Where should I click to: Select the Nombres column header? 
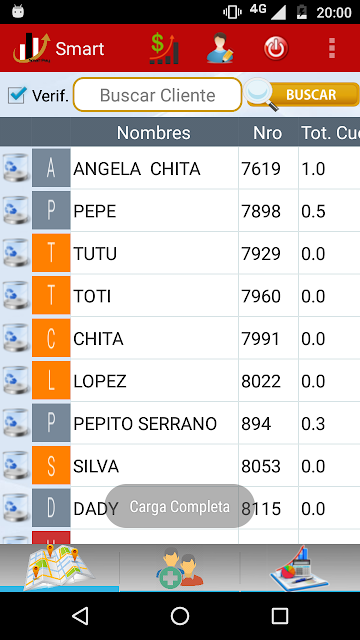154,133
